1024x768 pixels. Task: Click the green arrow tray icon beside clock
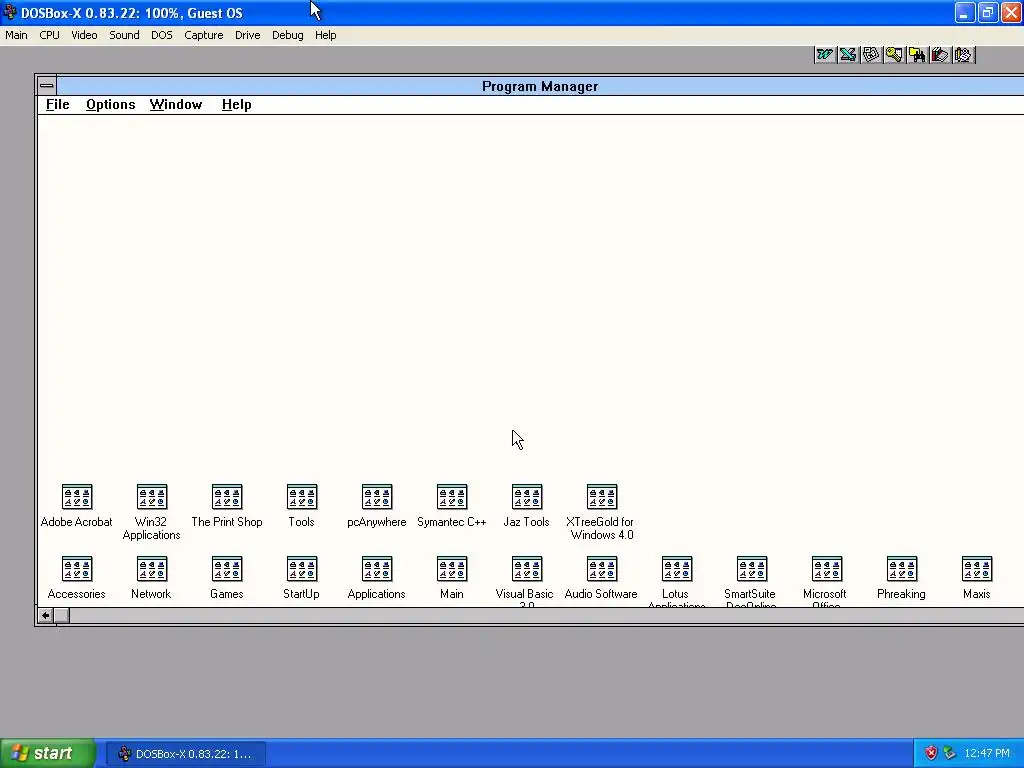pos(950,754)
